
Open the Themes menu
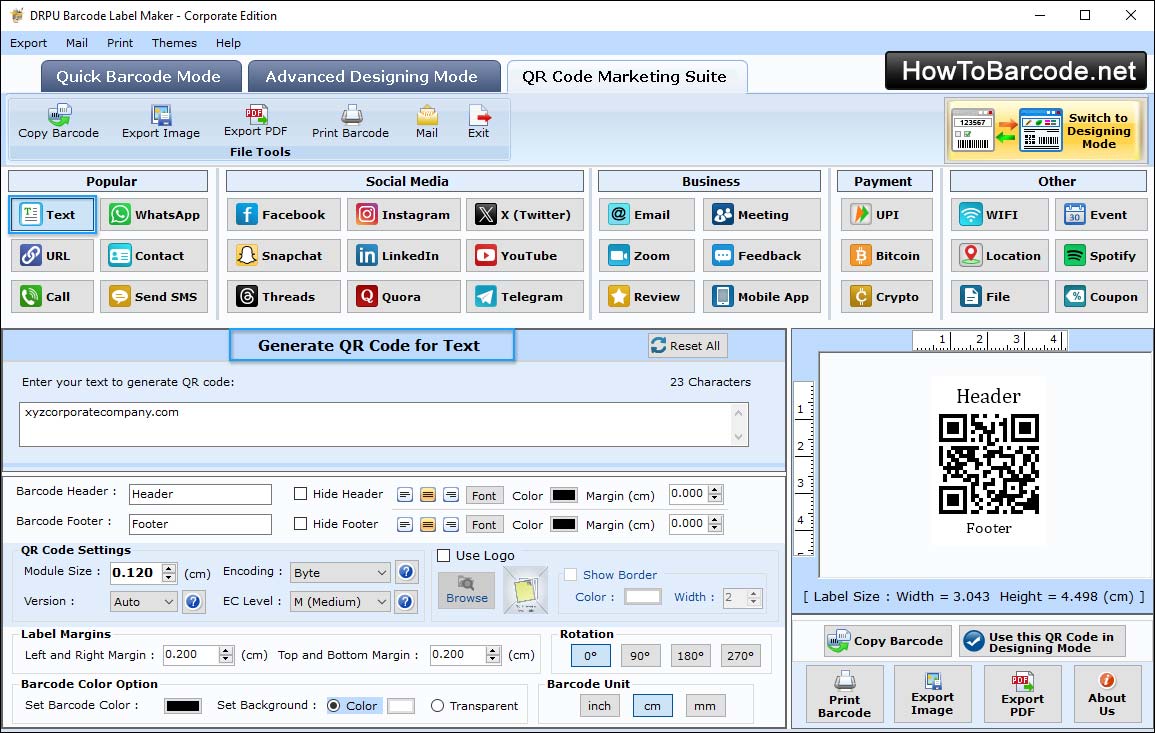coord(175,43)
